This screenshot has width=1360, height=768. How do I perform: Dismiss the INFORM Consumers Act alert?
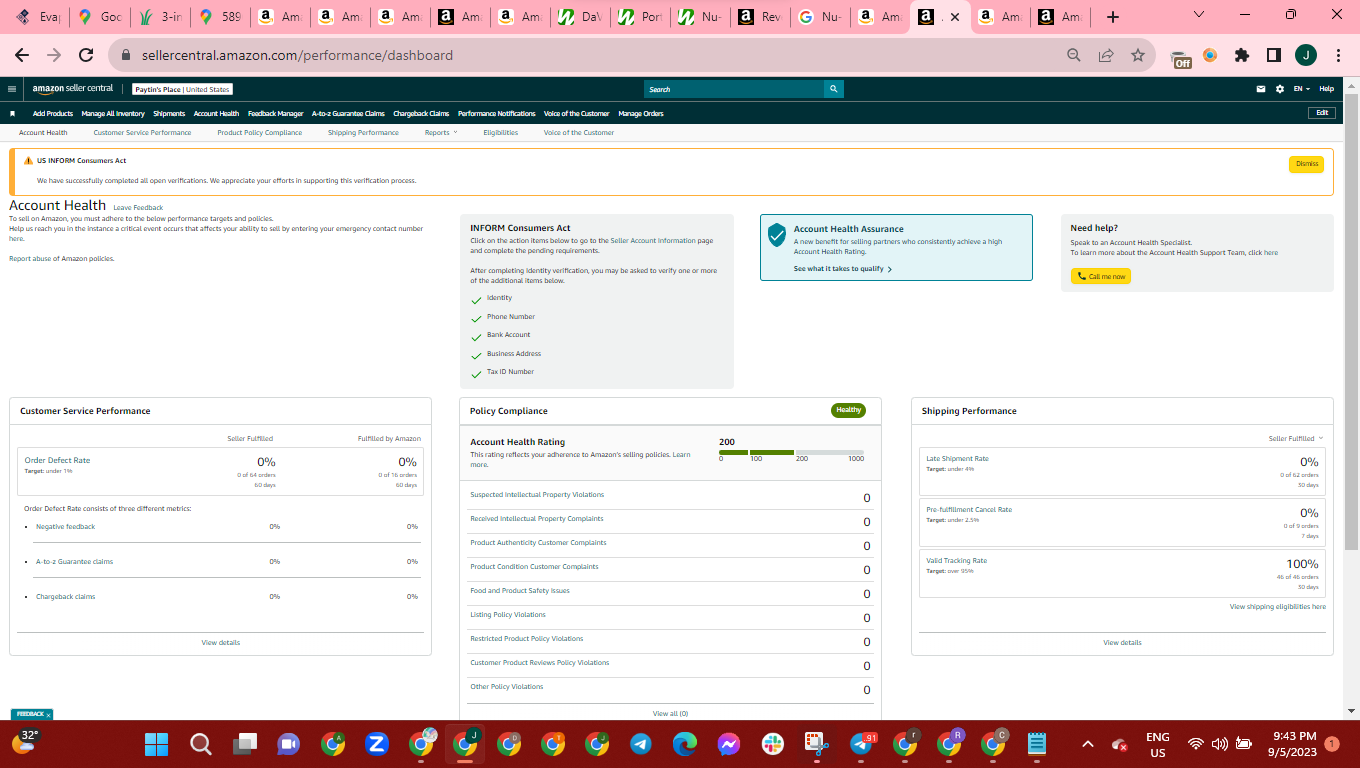(1306, 164)
